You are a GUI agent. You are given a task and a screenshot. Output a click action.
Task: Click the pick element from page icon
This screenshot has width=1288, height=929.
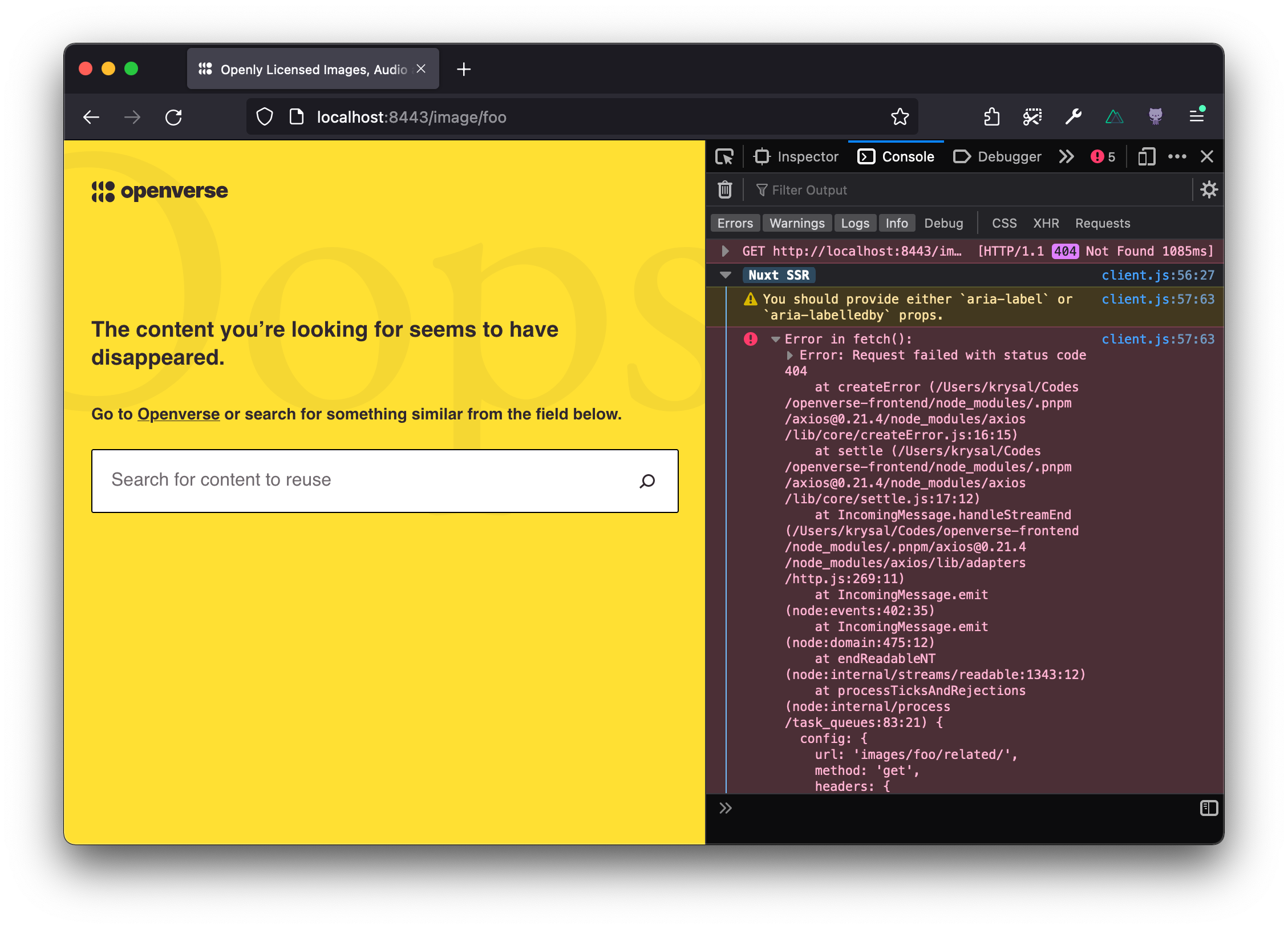click(x=724, y=156)
